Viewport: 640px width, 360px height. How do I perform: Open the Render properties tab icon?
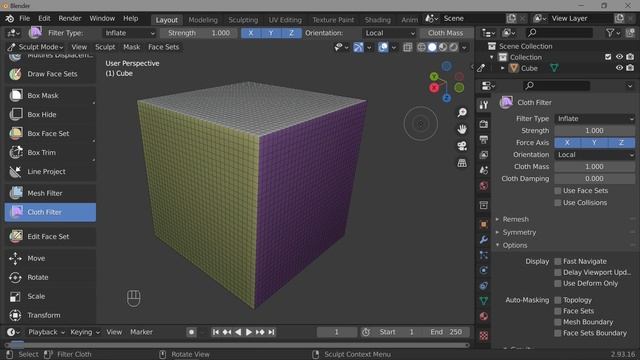[x=484, y=124]
